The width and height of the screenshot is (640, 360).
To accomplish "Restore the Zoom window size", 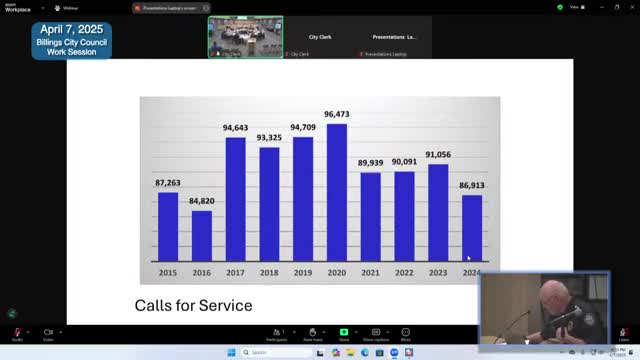I will coord(617,7).
